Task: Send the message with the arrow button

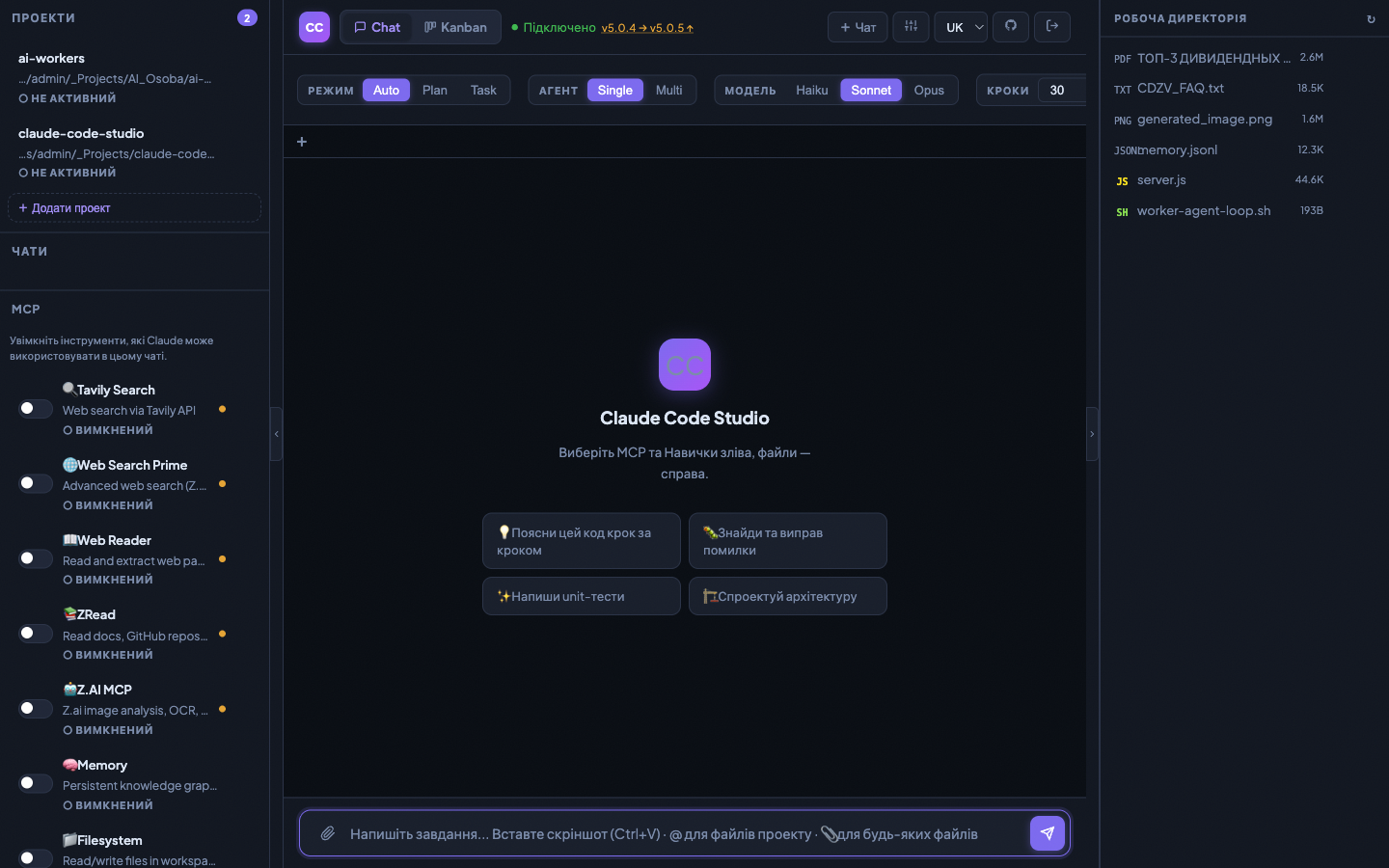Action: coord(1048,833)
